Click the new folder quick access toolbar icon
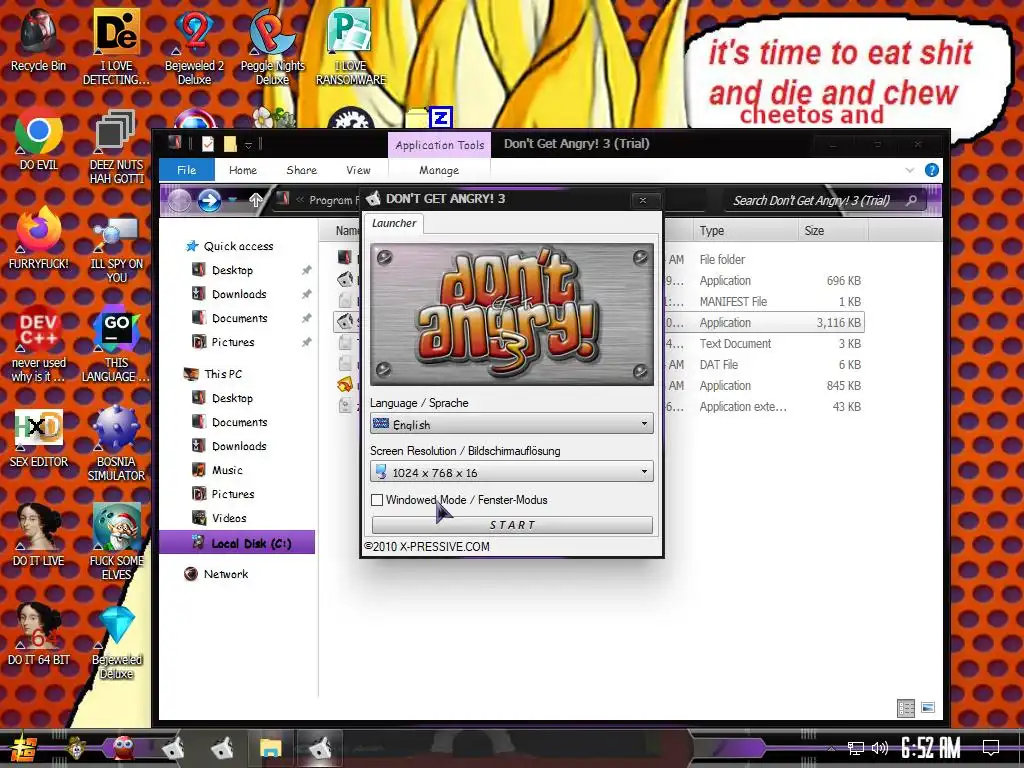This screenshot has height=768, width=1024. pos(230,144)
